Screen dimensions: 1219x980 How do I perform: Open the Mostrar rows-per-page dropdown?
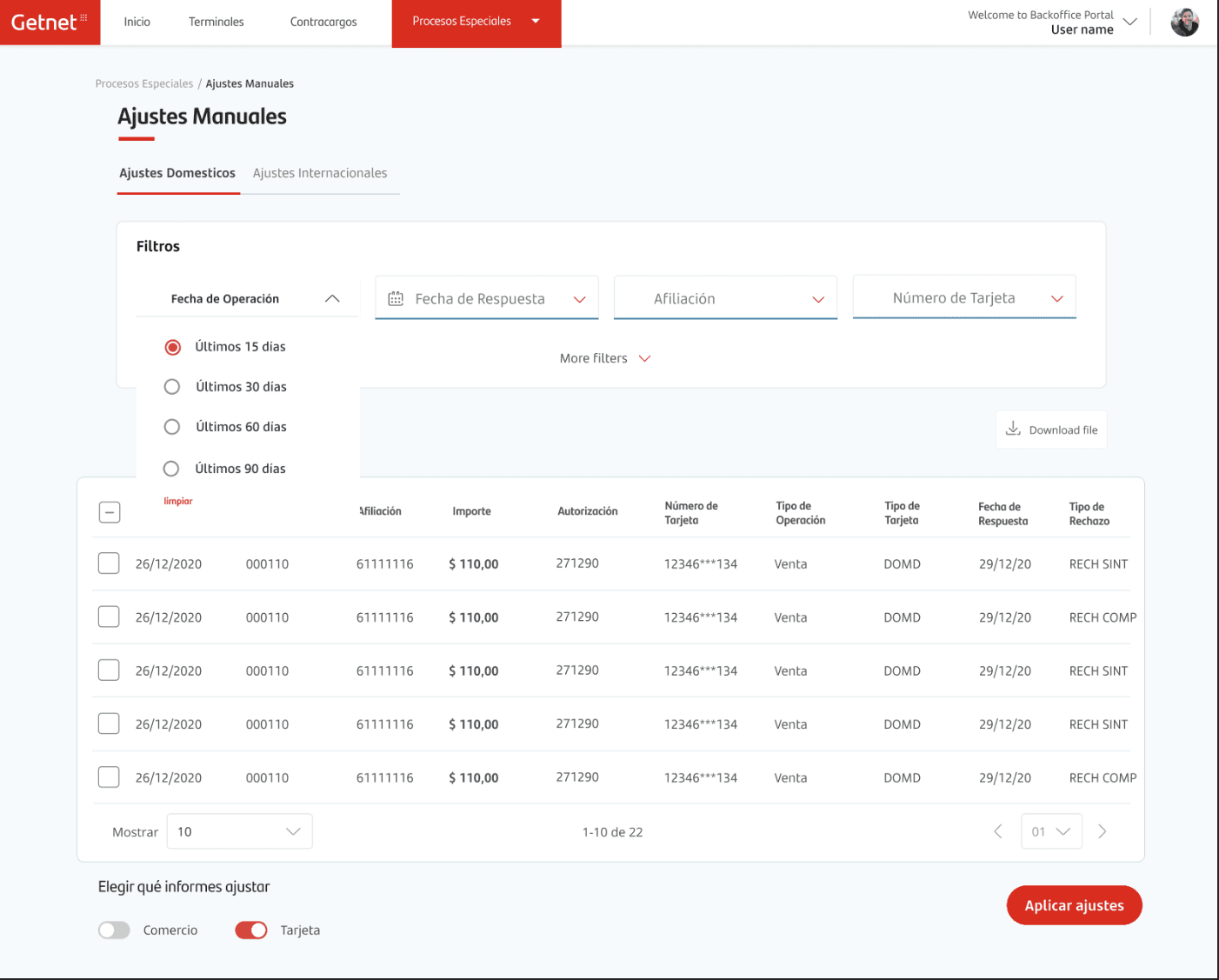(x=239, y=831)
